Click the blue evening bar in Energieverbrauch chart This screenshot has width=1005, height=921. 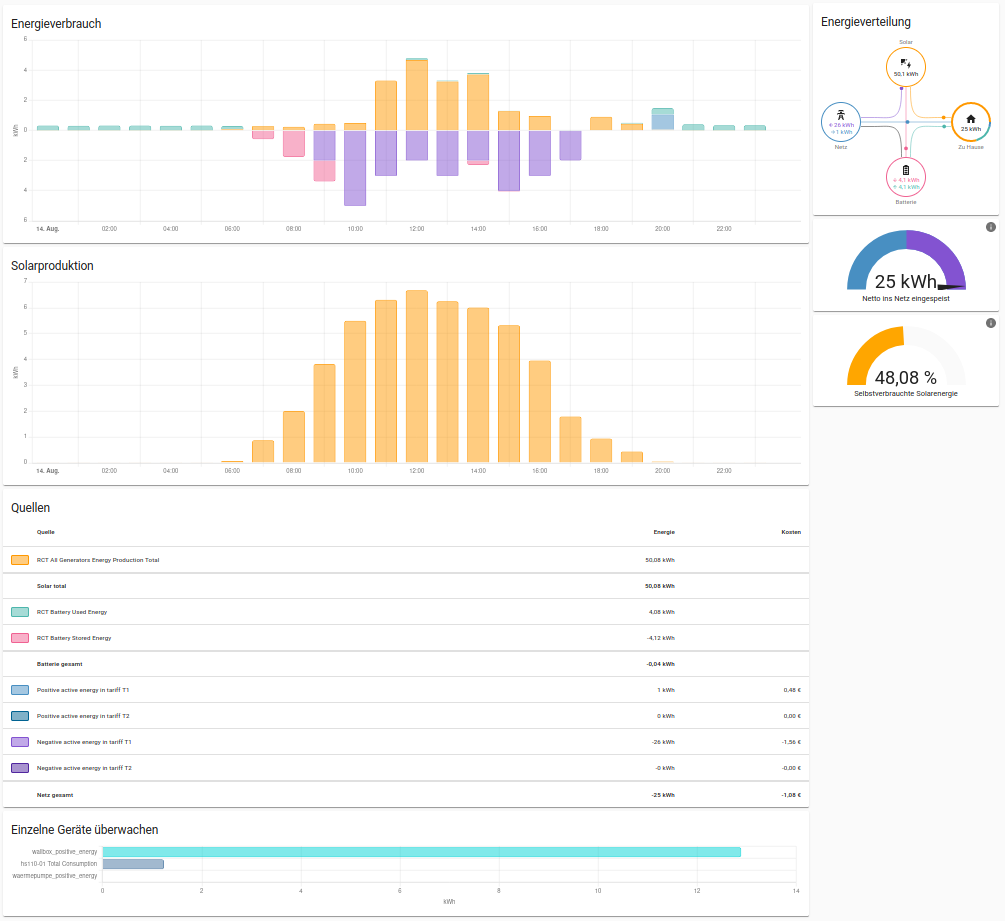(662, 122)
